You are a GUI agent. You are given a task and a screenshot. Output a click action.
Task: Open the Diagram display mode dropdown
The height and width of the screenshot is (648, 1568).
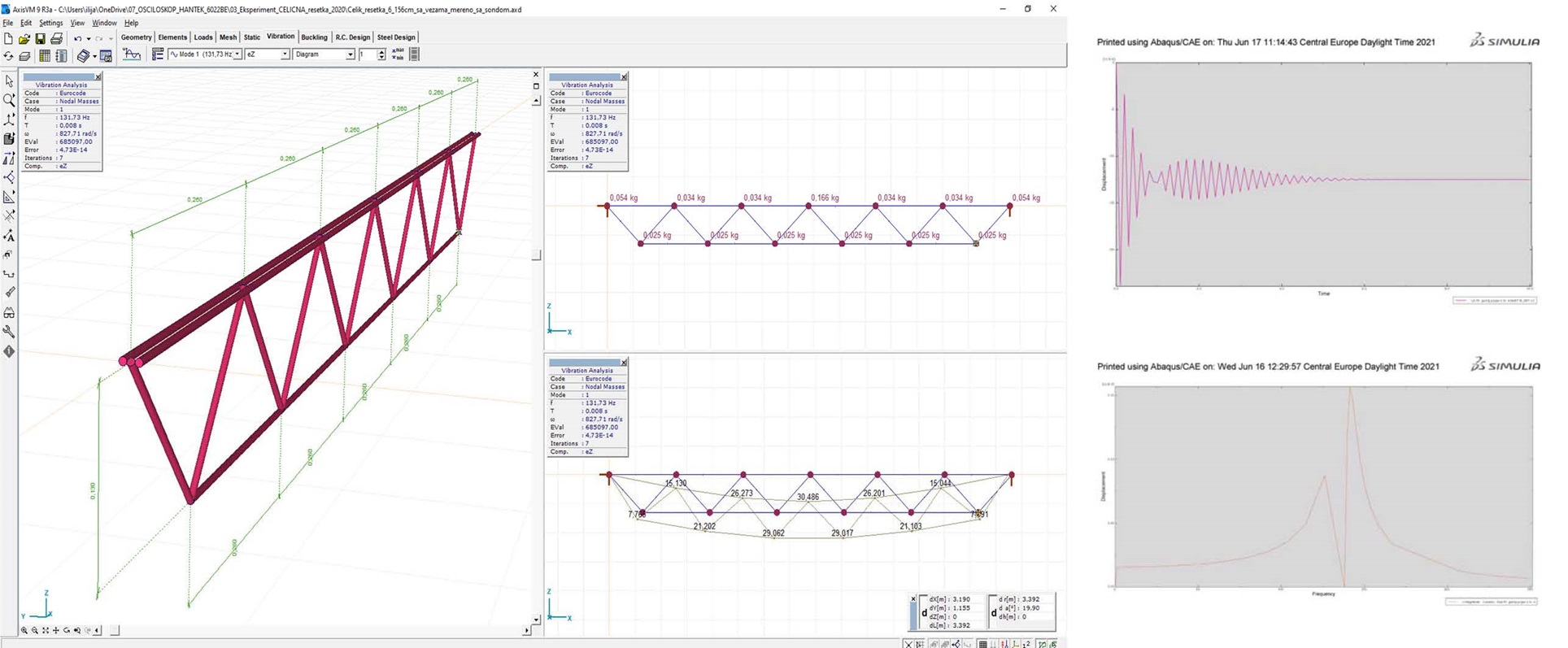click(351, 54)
